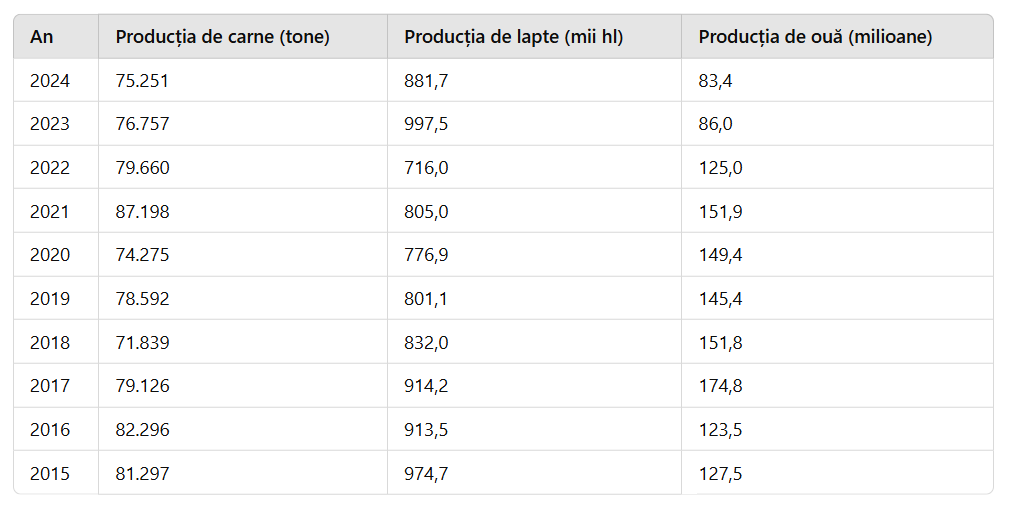Click egg production value 174,8
The width and height of the screenshot is (1010, 510).
pyautogui.click(x=720, y=386)
